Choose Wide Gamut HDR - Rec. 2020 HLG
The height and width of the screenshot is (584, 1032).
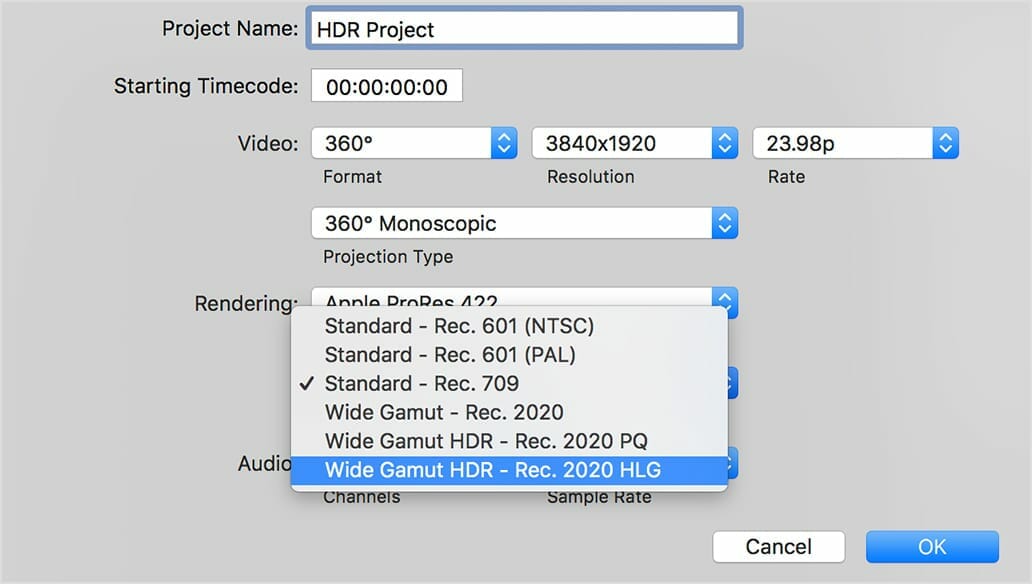pos(509,470)
